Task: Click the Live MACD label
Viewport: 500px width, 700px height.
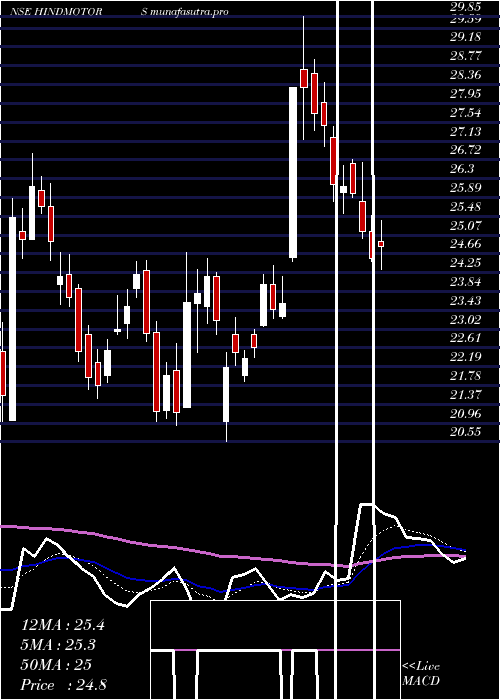Action: click(x=421, y=674)
